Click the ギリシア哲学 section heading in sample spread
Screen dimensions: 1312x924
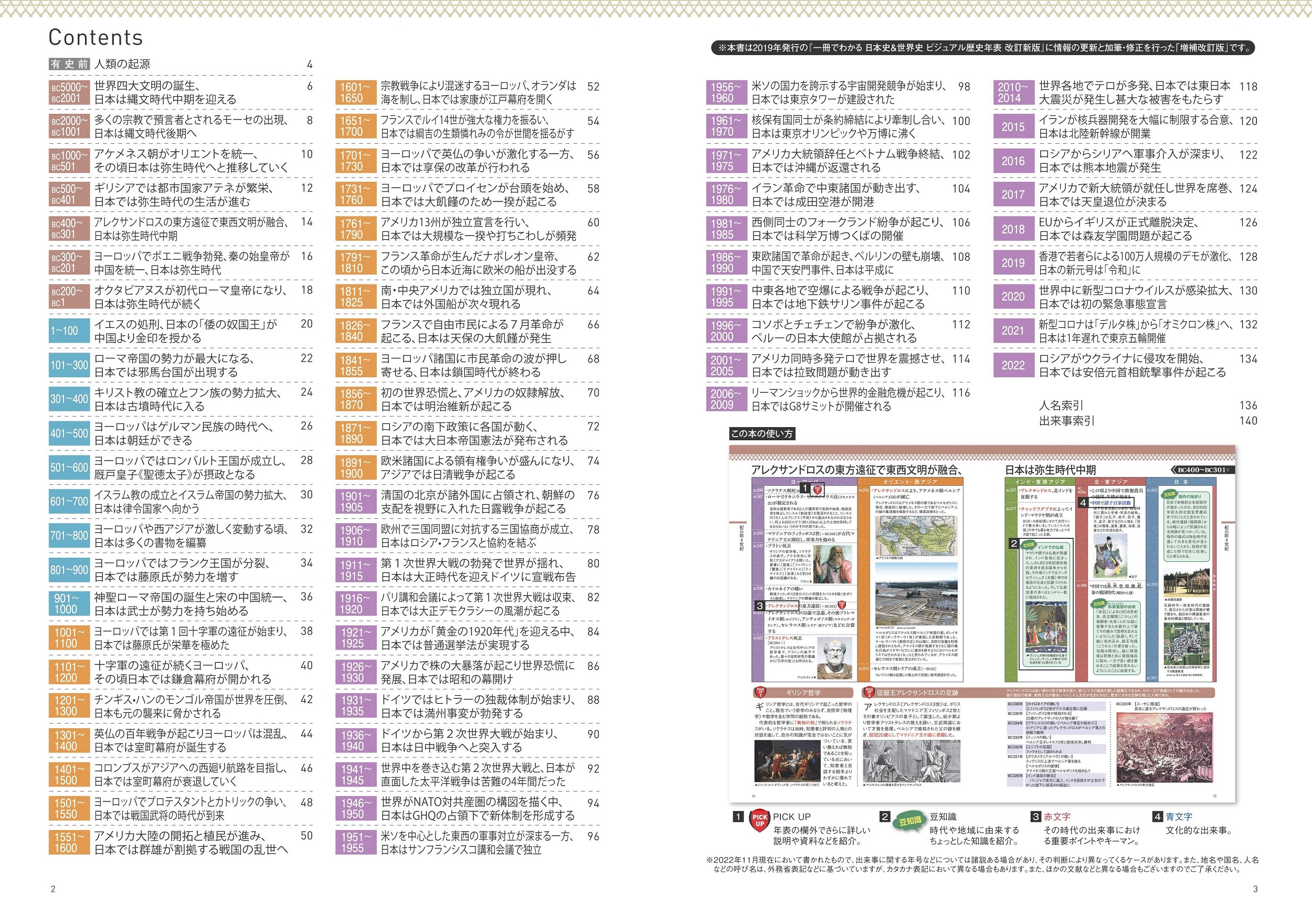point(803,693)
